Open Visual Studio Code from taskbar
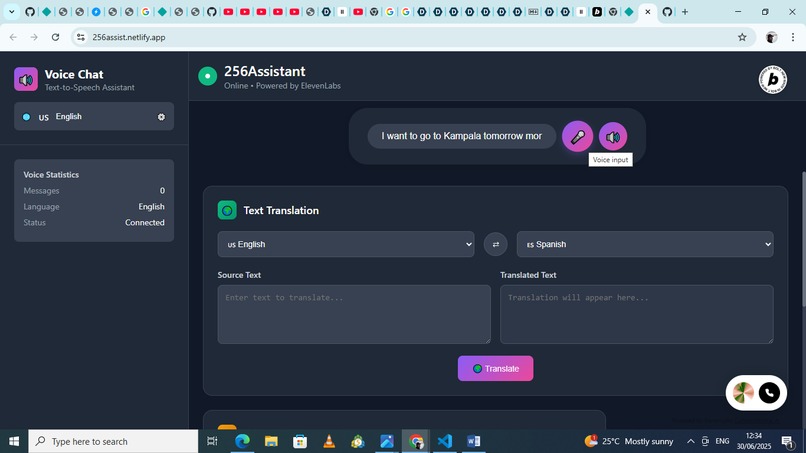Viewport: 806px width, 453px height. (x=445, y=441)
